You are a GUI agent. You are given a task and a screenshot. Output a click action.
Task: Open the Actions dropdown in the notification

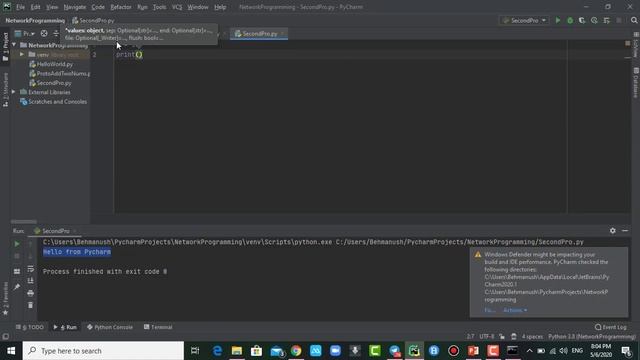pos(515,310)
